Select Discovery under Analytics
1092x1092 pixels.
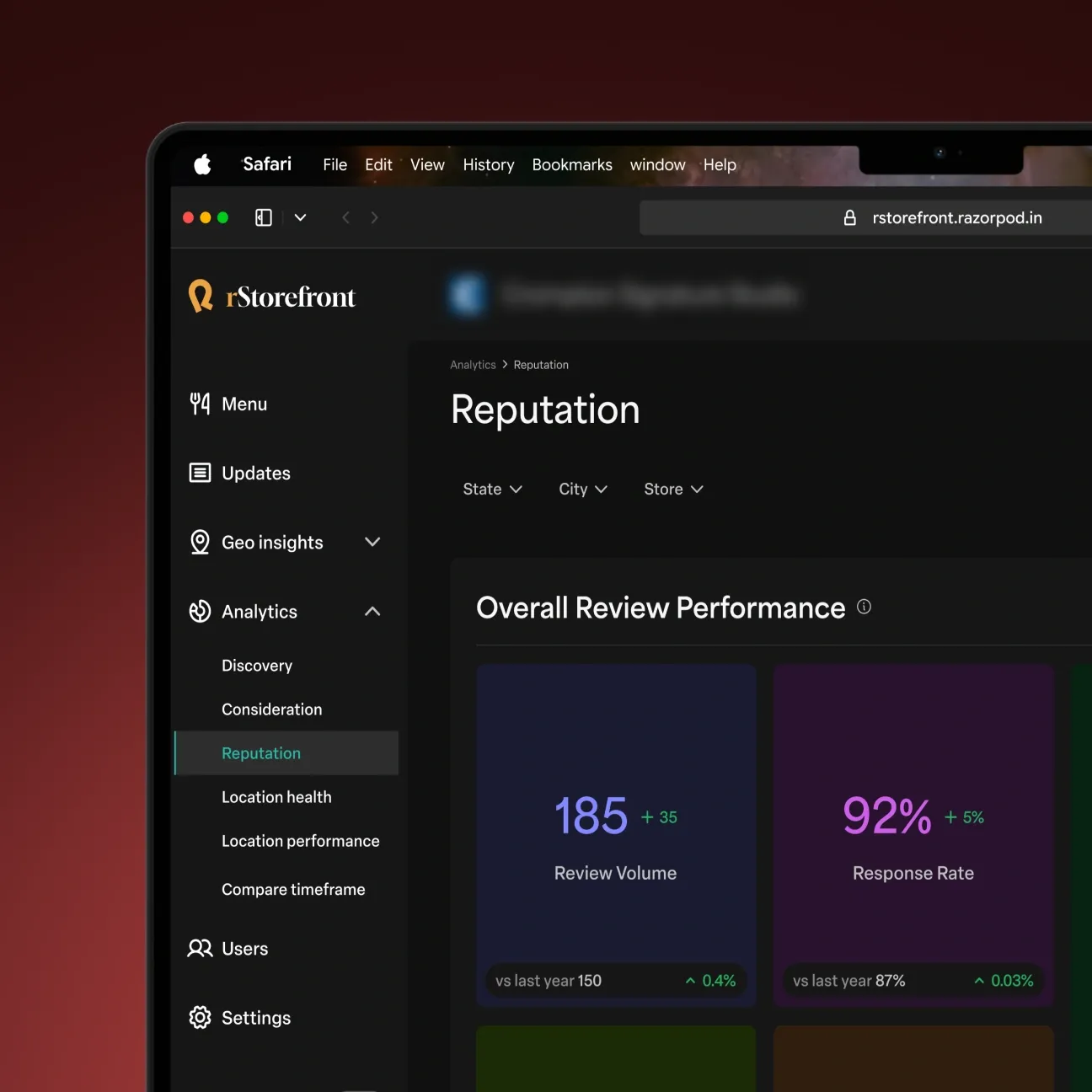pos(257,666)
